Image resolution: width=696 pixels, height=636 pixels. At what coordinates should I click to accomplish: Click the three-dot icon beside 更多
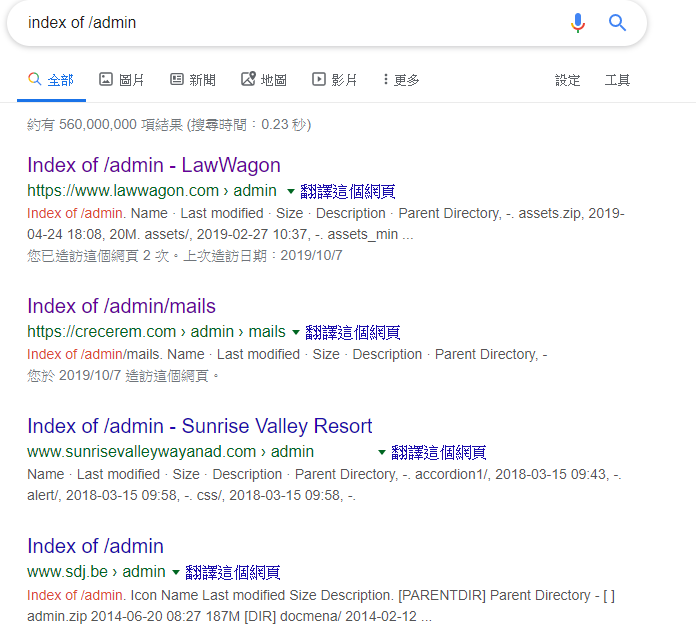click(x=385, y=79)
